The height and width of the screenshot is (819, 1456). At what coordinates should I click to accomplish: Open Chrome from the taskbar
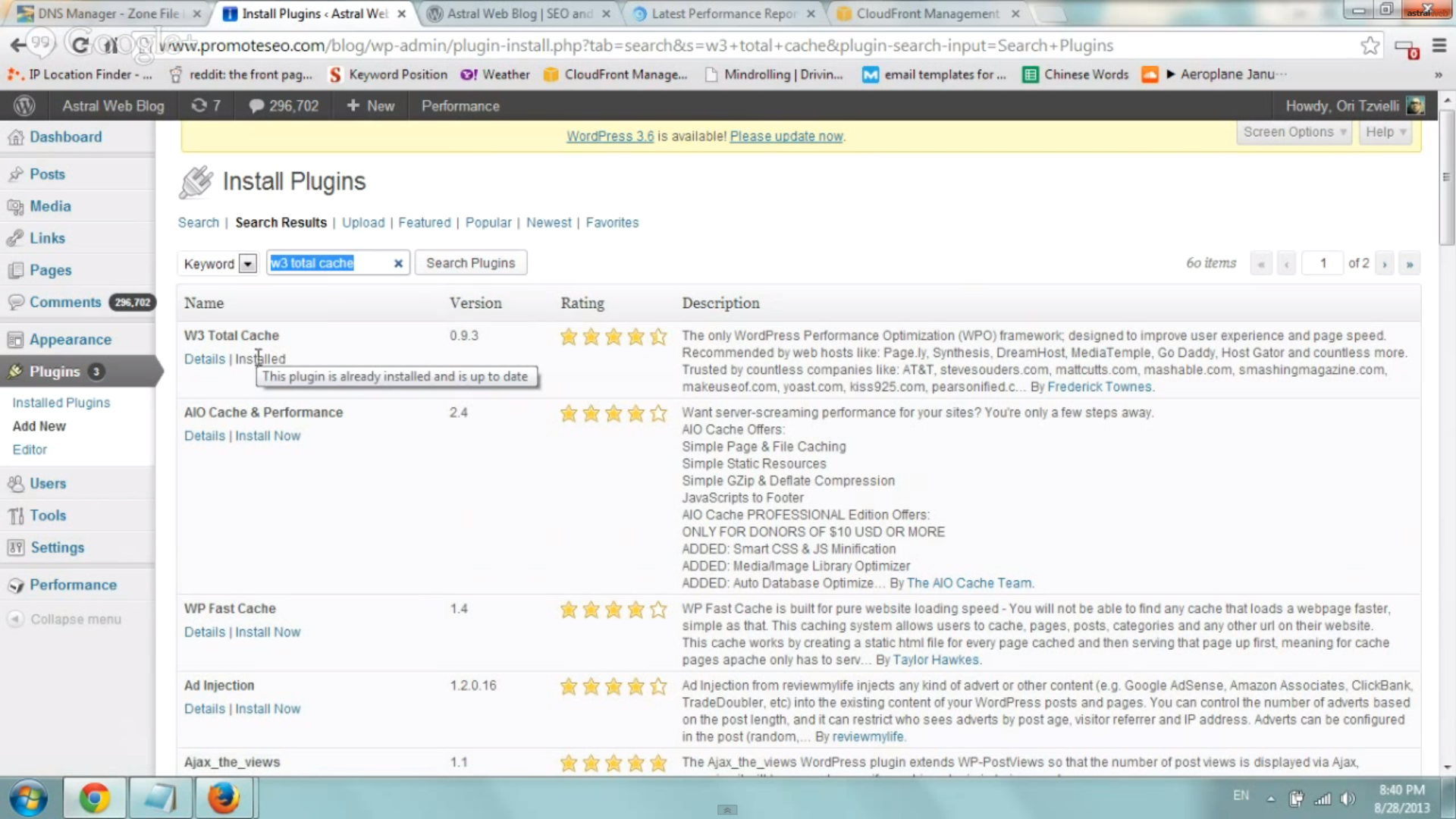tap(94, 799)
